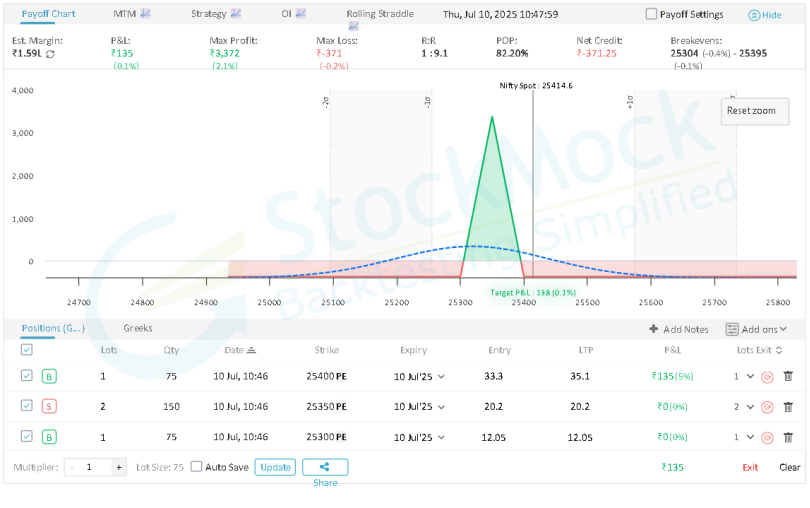This screenshot has width=810, height=508.
Task: Delete the 25350 PE position row
Action: (788, 407)
